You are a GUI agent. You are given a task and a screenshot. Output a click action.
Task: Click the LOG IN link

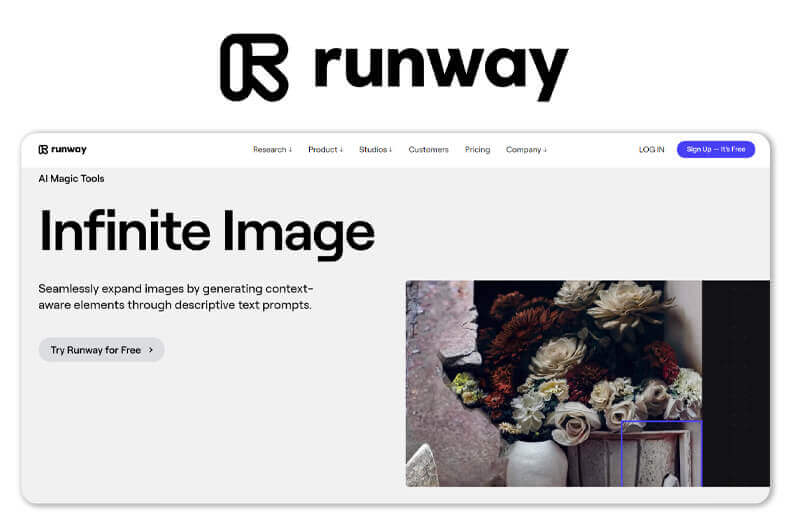click(x=652, y=149)
